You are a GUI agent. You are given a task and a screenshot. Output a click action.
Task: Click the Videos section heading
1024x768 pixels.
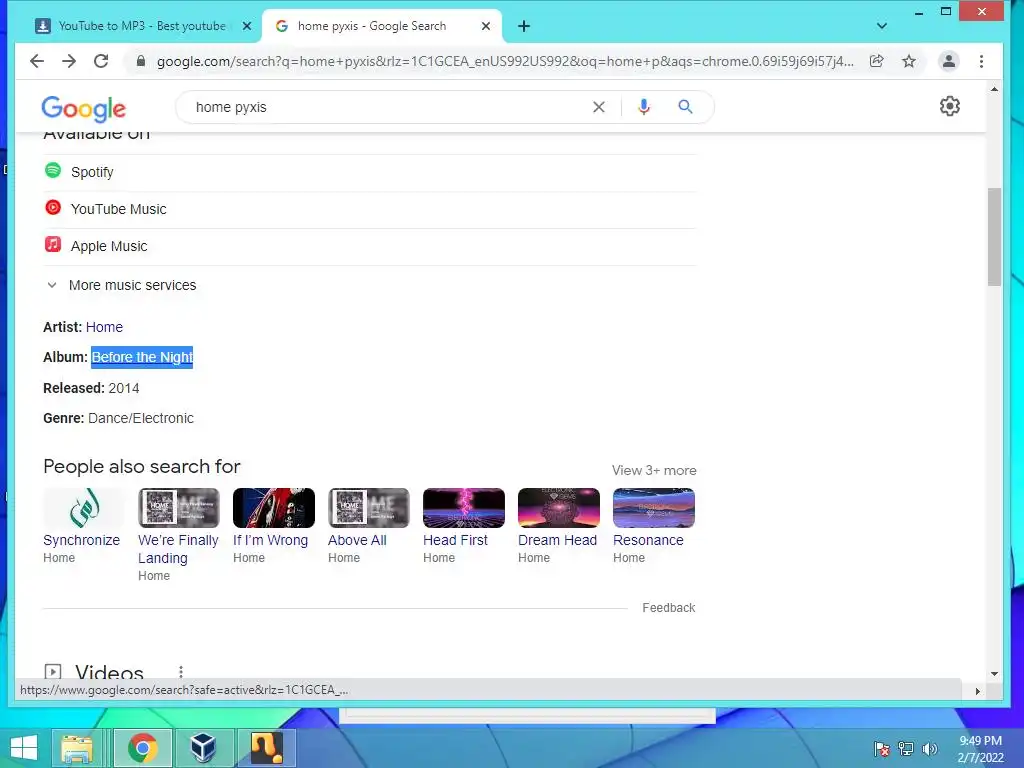pos(109,671)
